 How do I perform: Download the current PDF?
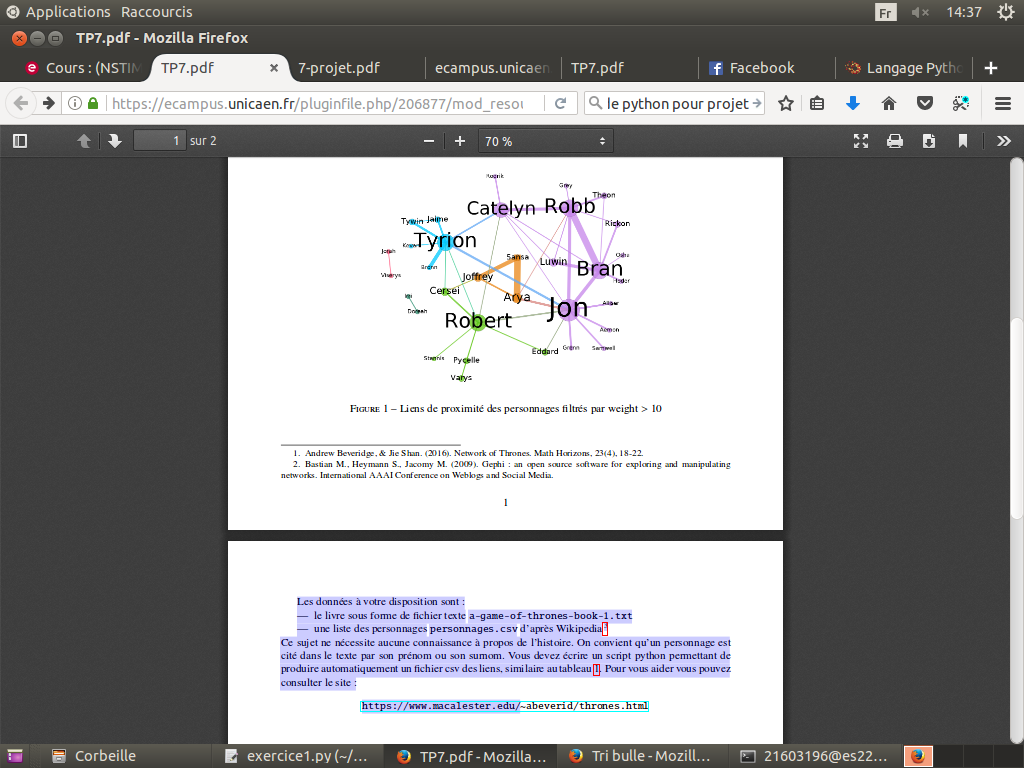click(928, 141)
